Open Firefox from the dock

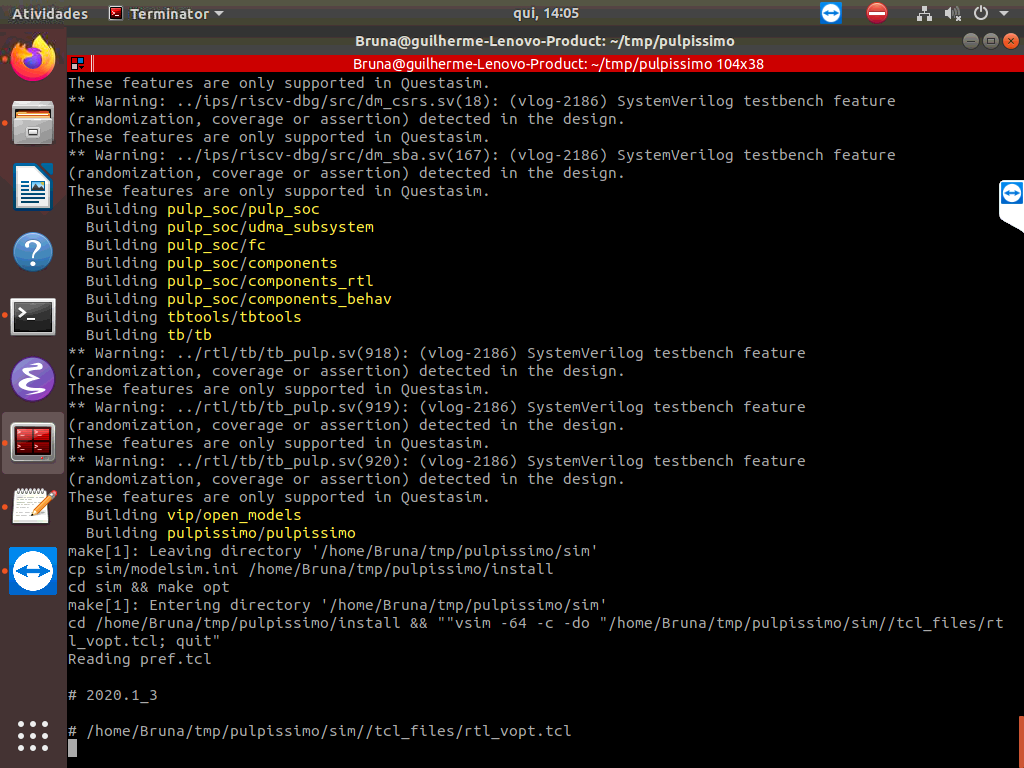[33, 57]
